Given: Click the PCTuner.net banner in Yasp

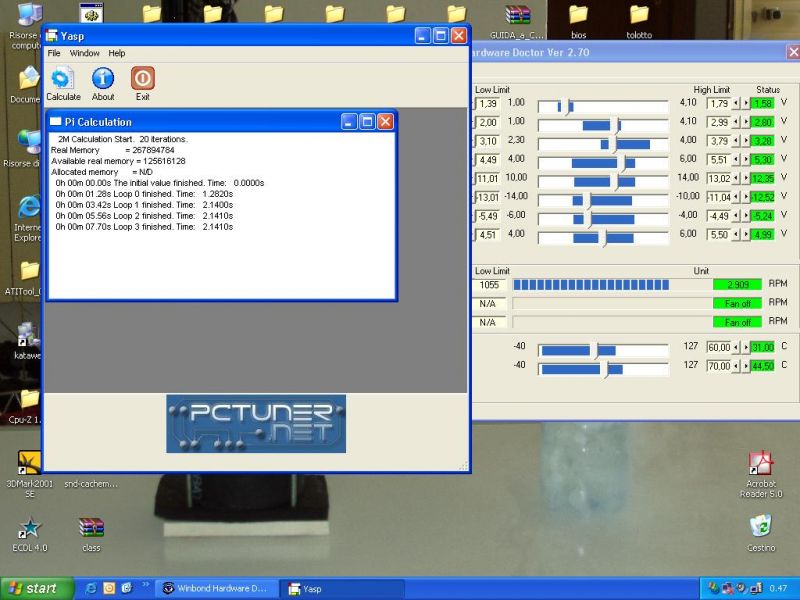Looking at the screenshot, I should [x=256, y=423].
